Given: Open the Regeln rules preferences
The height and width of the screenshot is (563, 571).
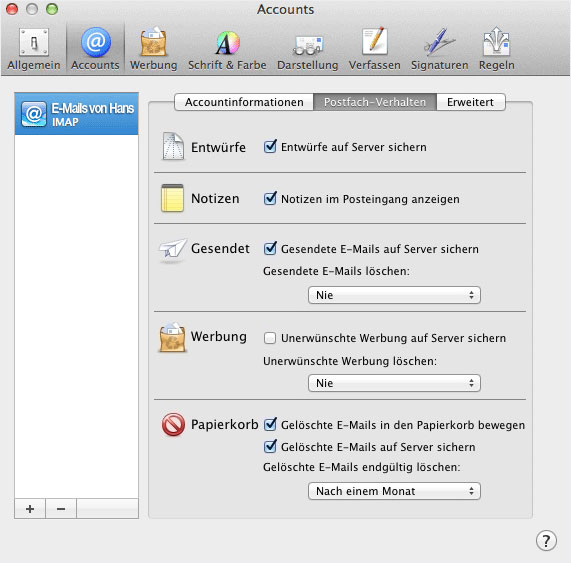Looking at the screenshot, I should [x=497, y=49].
